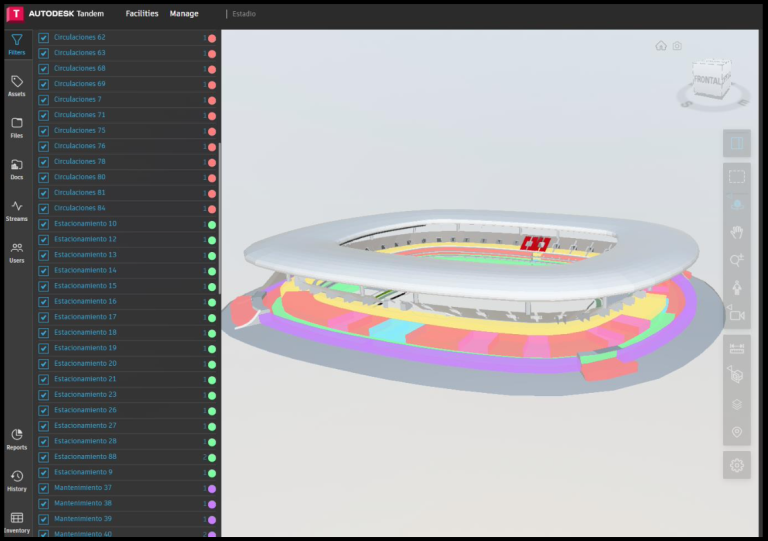Click the Estacionamiento 13 green color dot
The height and width of the screenshot is (541, 768).
pos(212,256)
